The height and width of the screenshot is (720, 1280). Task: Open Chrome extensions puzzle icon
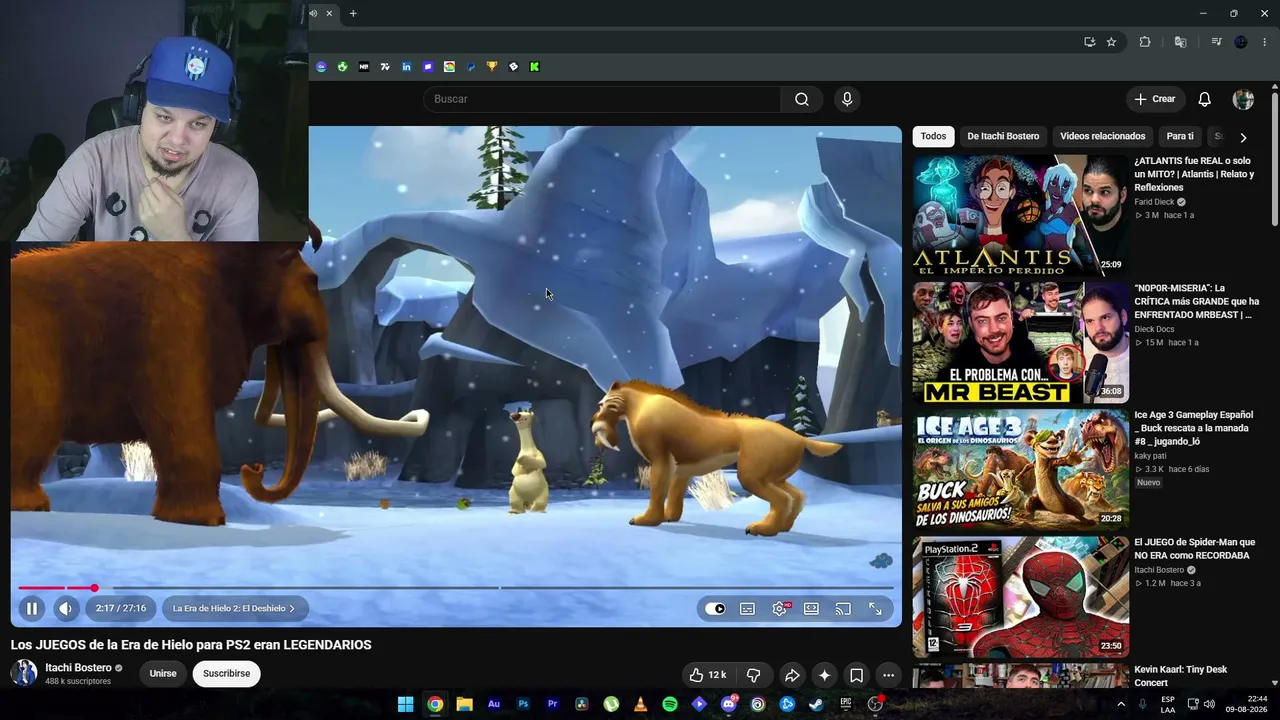pos(1145,42)
